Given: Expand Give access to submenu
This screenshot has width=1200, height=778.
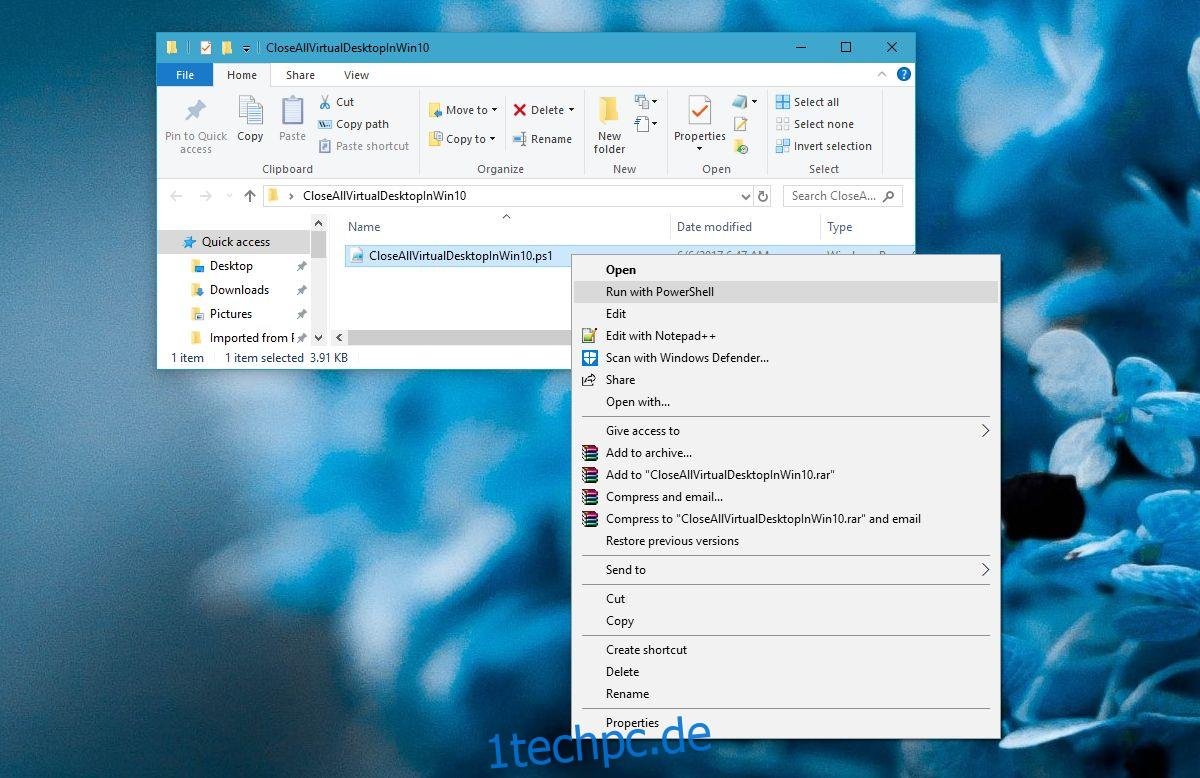Looking at the screenshot, I should tap(786, 431).
